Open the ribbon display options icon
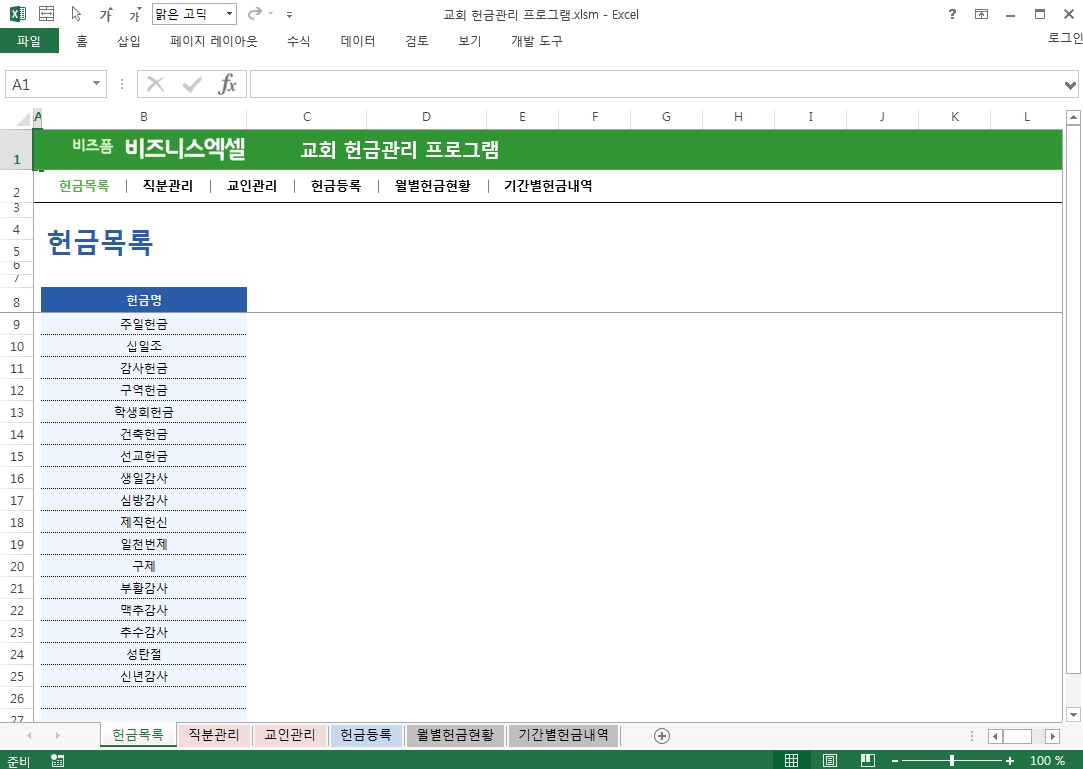 click(x=981, y=14)
